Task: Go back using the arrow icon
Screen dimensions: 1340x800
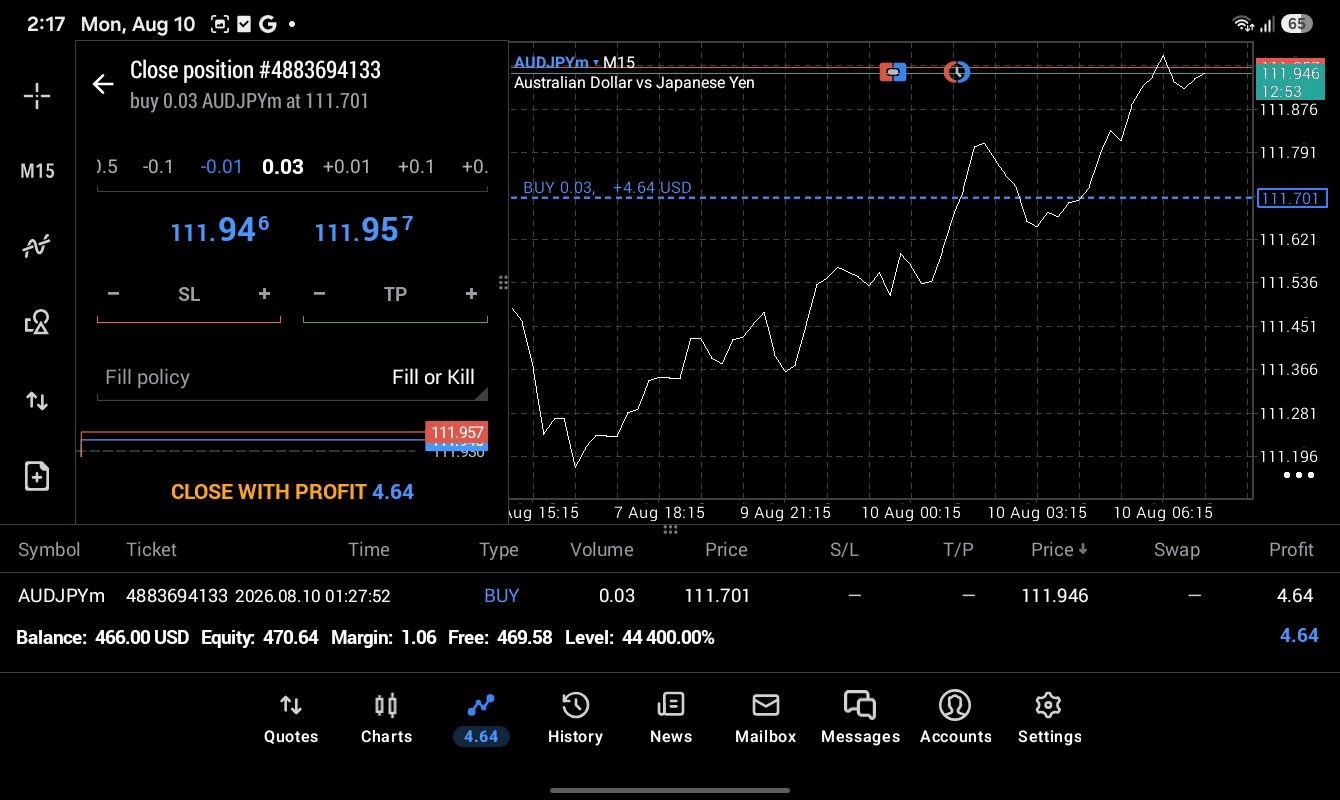Action: [x=103, y=84]
